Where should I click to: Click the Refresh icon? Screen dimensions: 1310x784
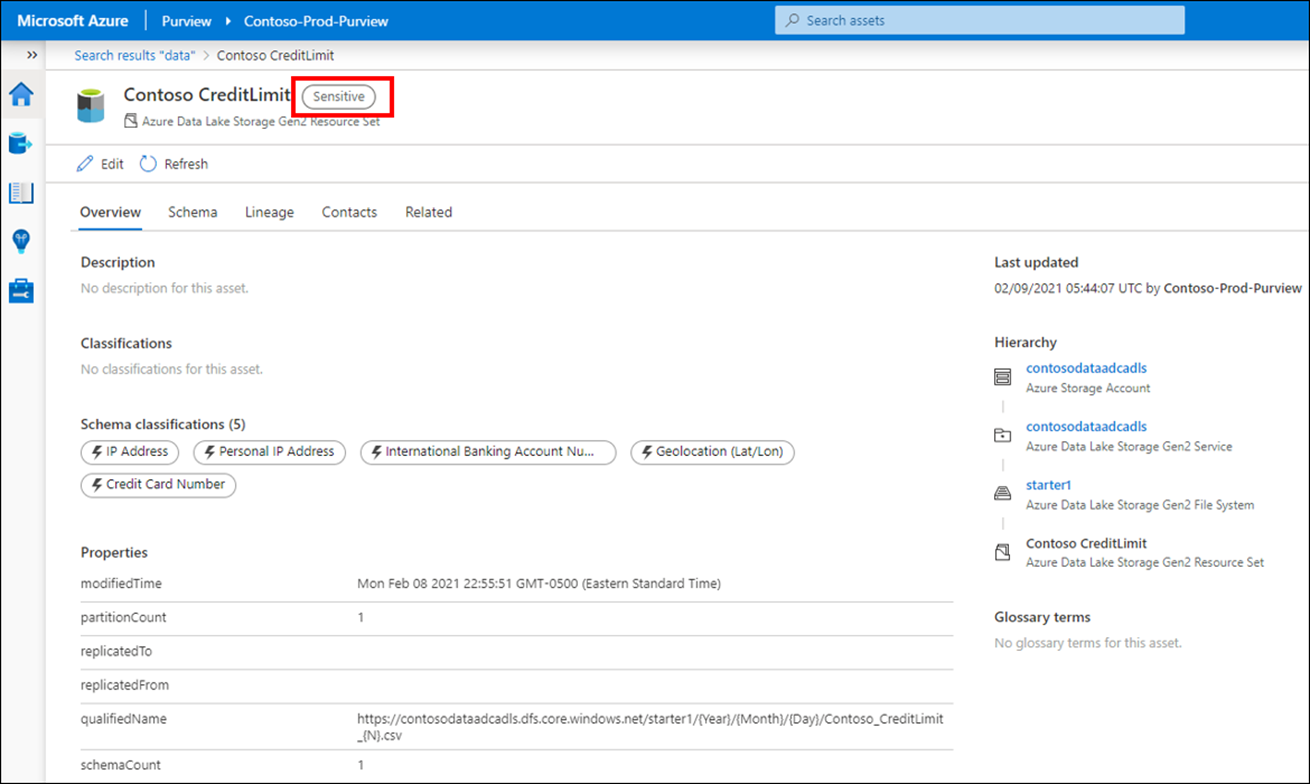pos(146,163)
